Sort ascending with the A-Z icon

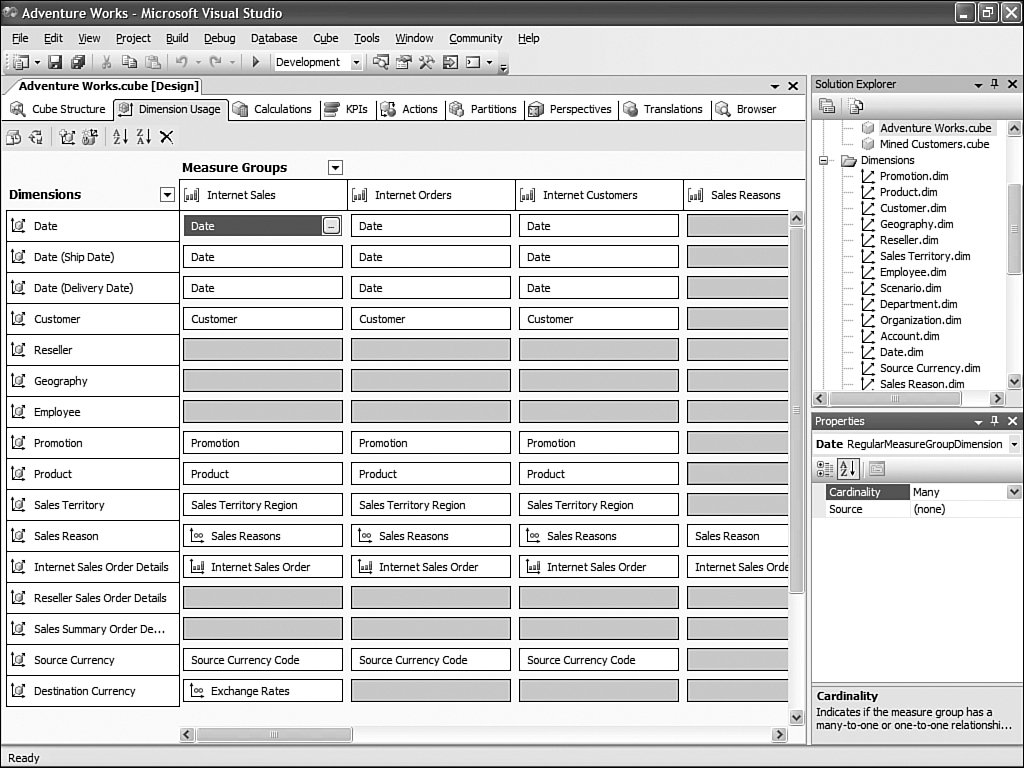(120, 136)
